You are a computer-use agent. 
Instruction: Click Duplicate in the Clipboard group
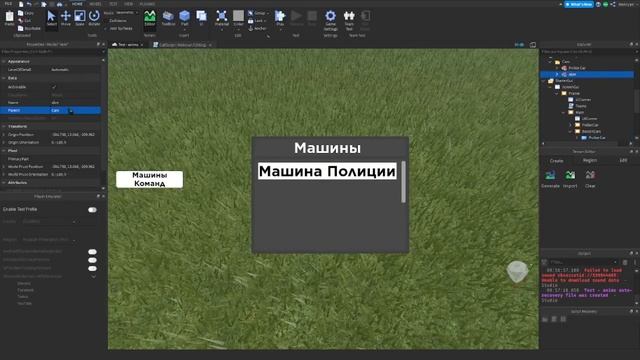pyautogui.click(x=29, y=29)
